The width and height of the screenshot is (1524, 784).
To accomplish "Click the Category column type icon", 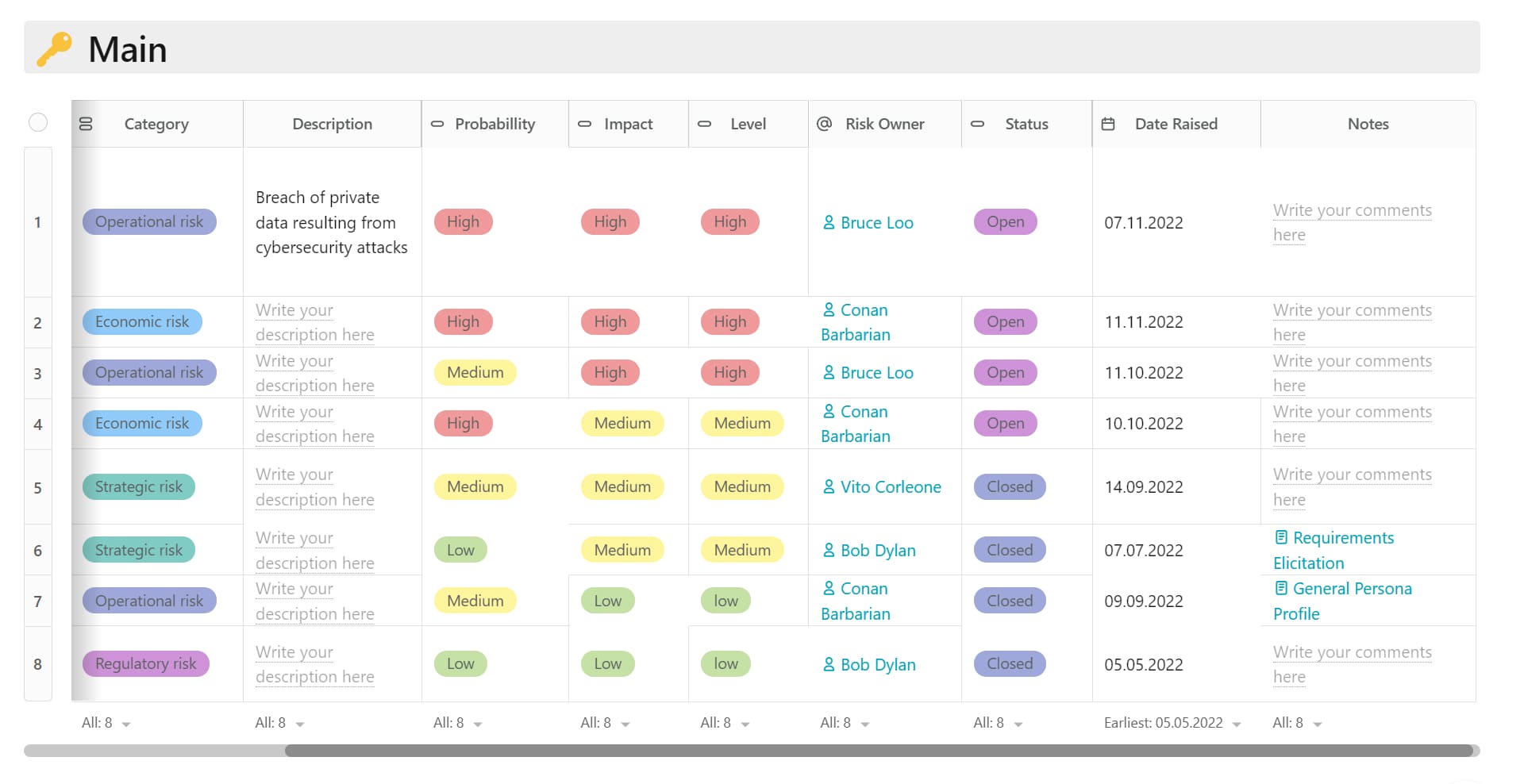I will pyautogui.click(x=87, y=124).
